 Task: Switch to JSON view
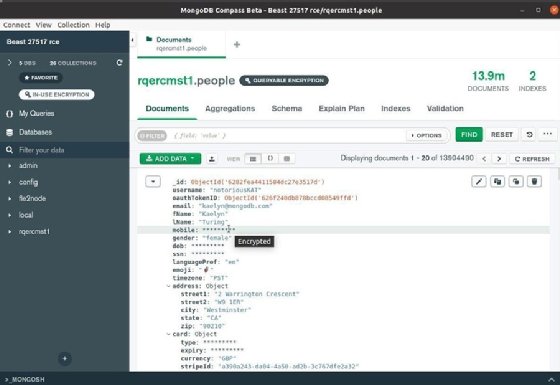point(270,159)
